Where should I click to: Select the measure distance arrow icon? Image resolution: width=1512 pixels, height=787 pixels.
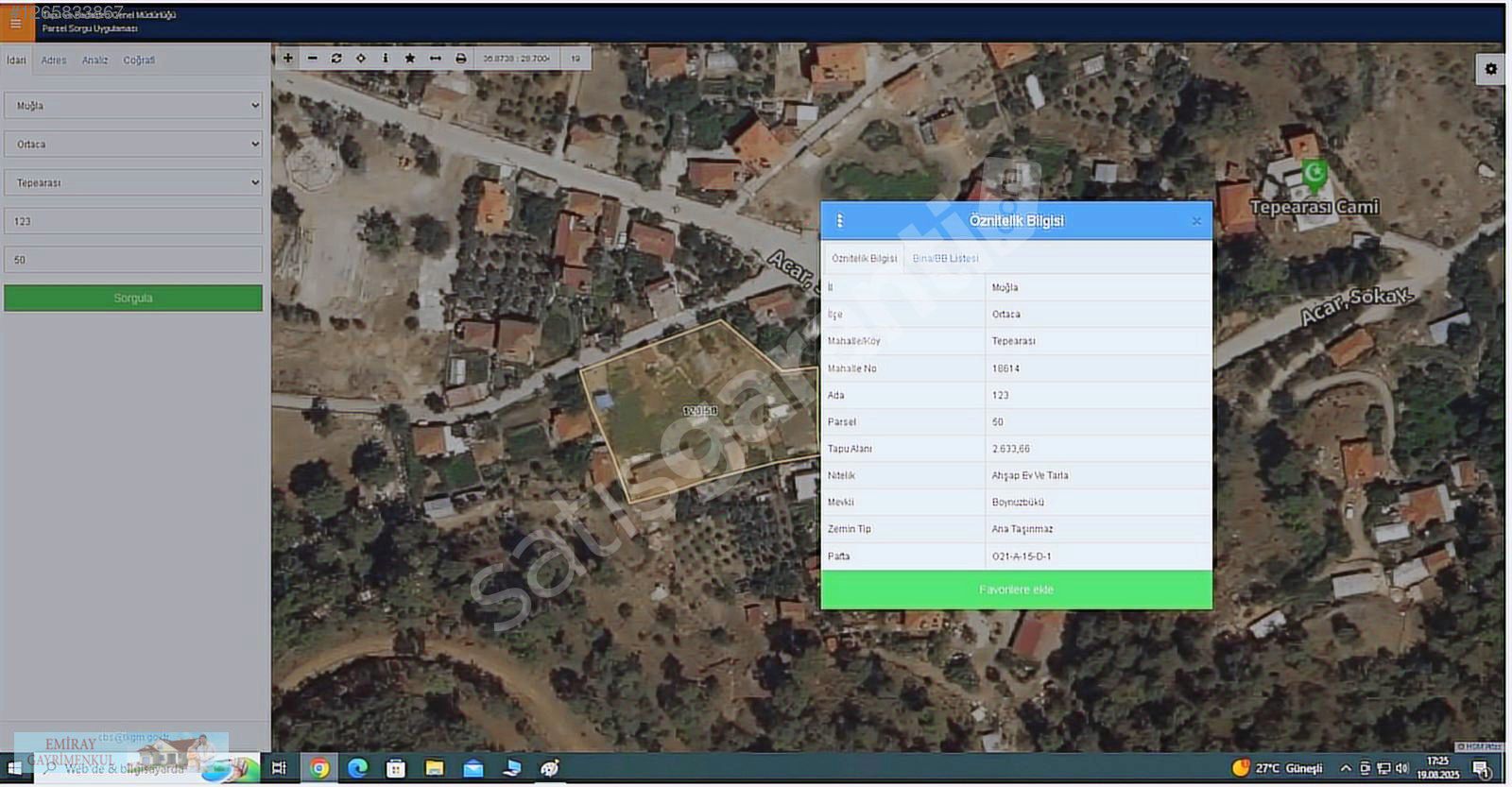(436, 59)
